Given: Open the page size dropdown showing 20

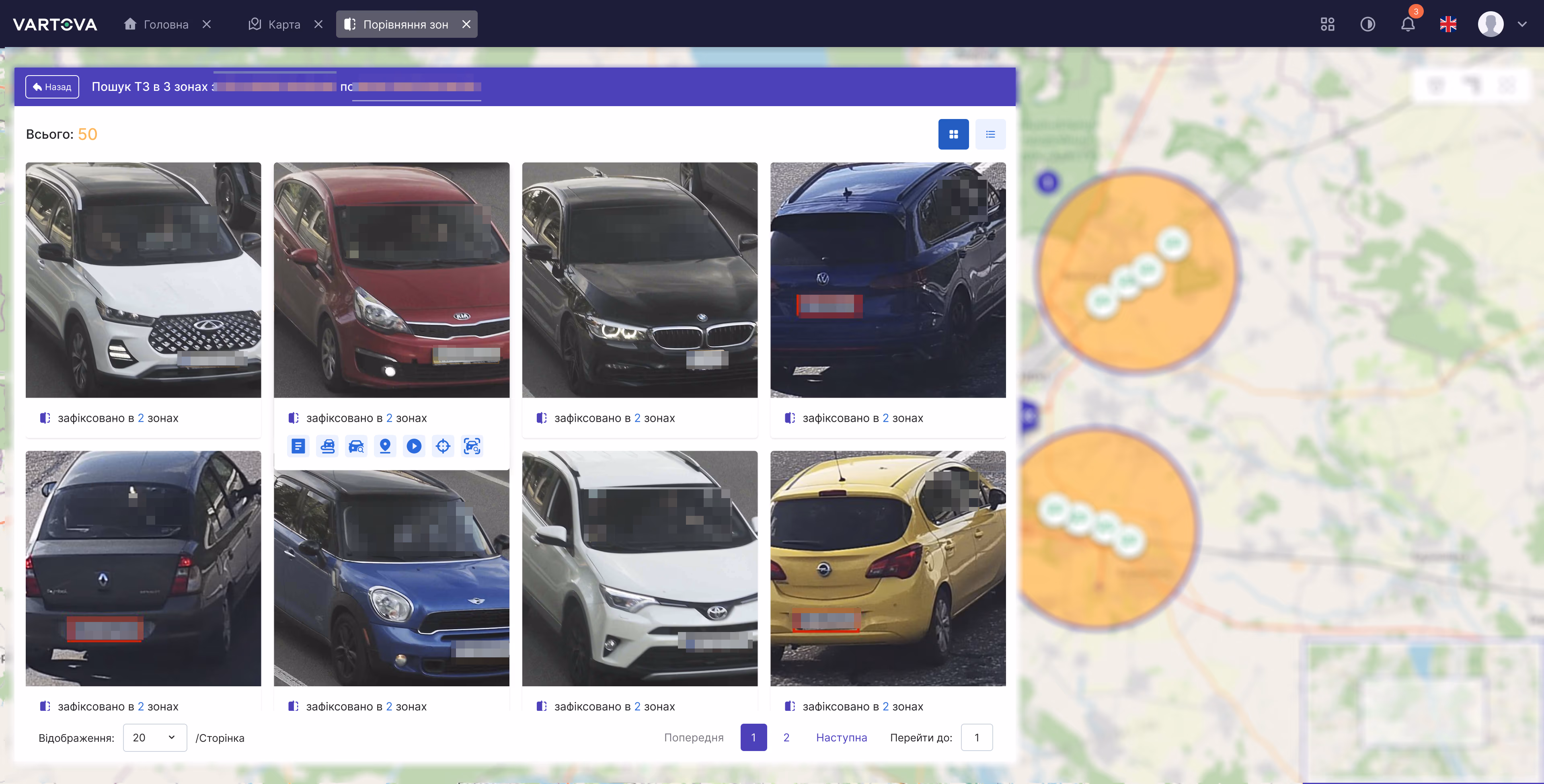Looking at the screenshot, I should tap(155, 737).
